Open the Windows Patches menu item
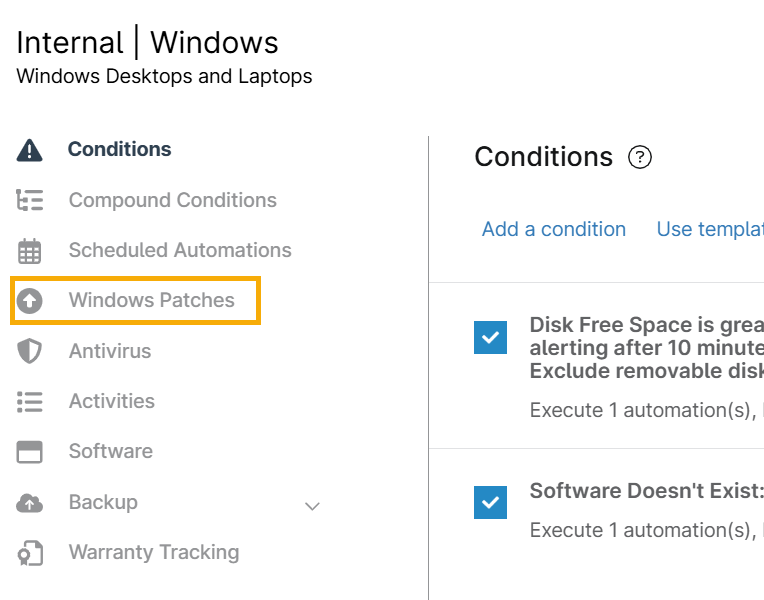Viewport: 764px width, 600px height. tap(151, 300)
